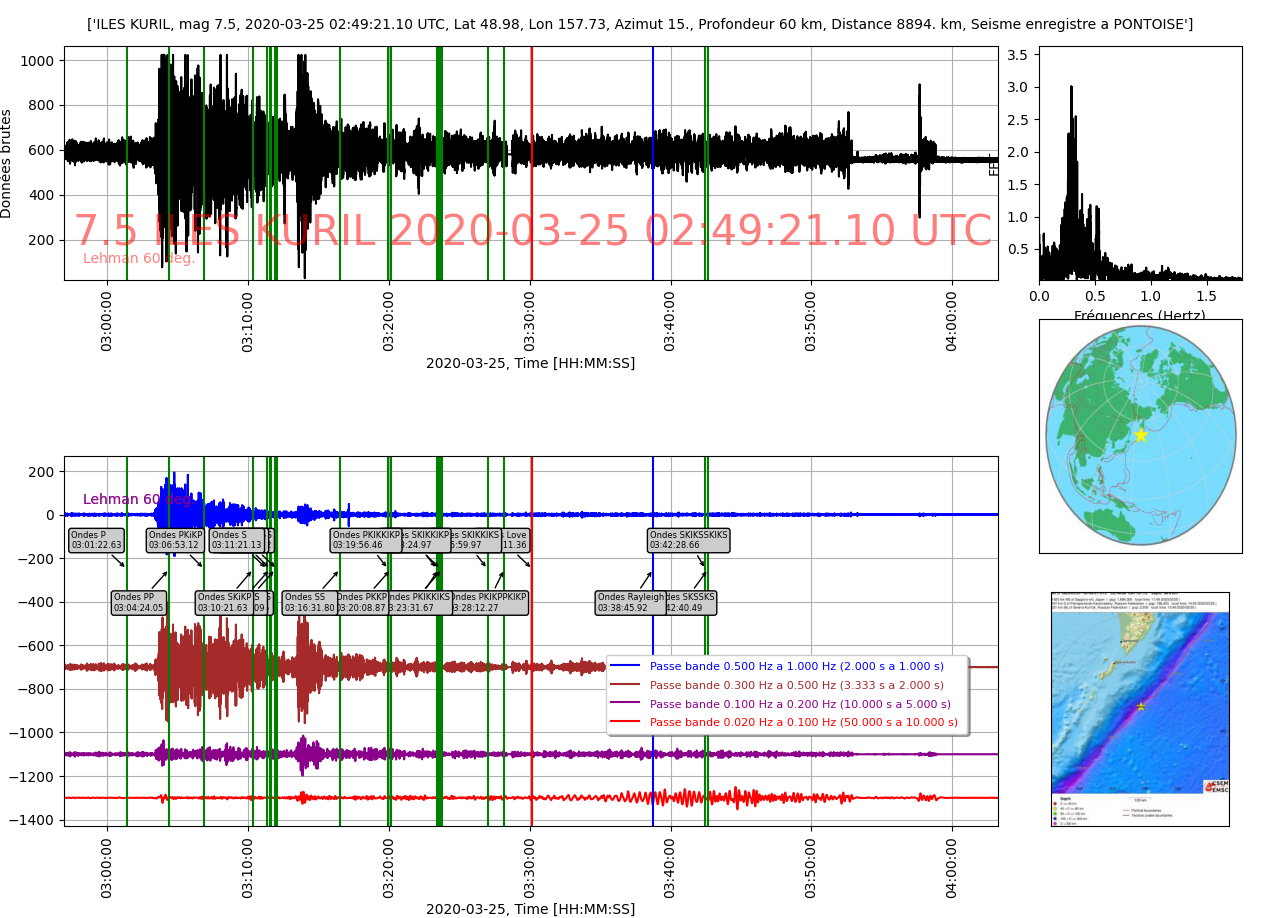Image resolution: width=1280 pixels, height=918 pixels.
Task: Click the Ondes PKiKP label box
Action: [176, 540]
